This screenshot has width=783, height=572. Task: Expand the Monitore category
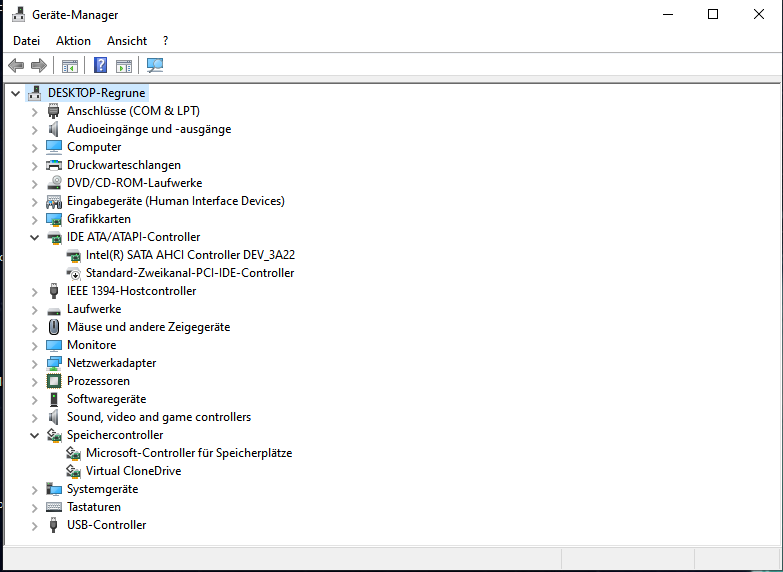point(34,346)
